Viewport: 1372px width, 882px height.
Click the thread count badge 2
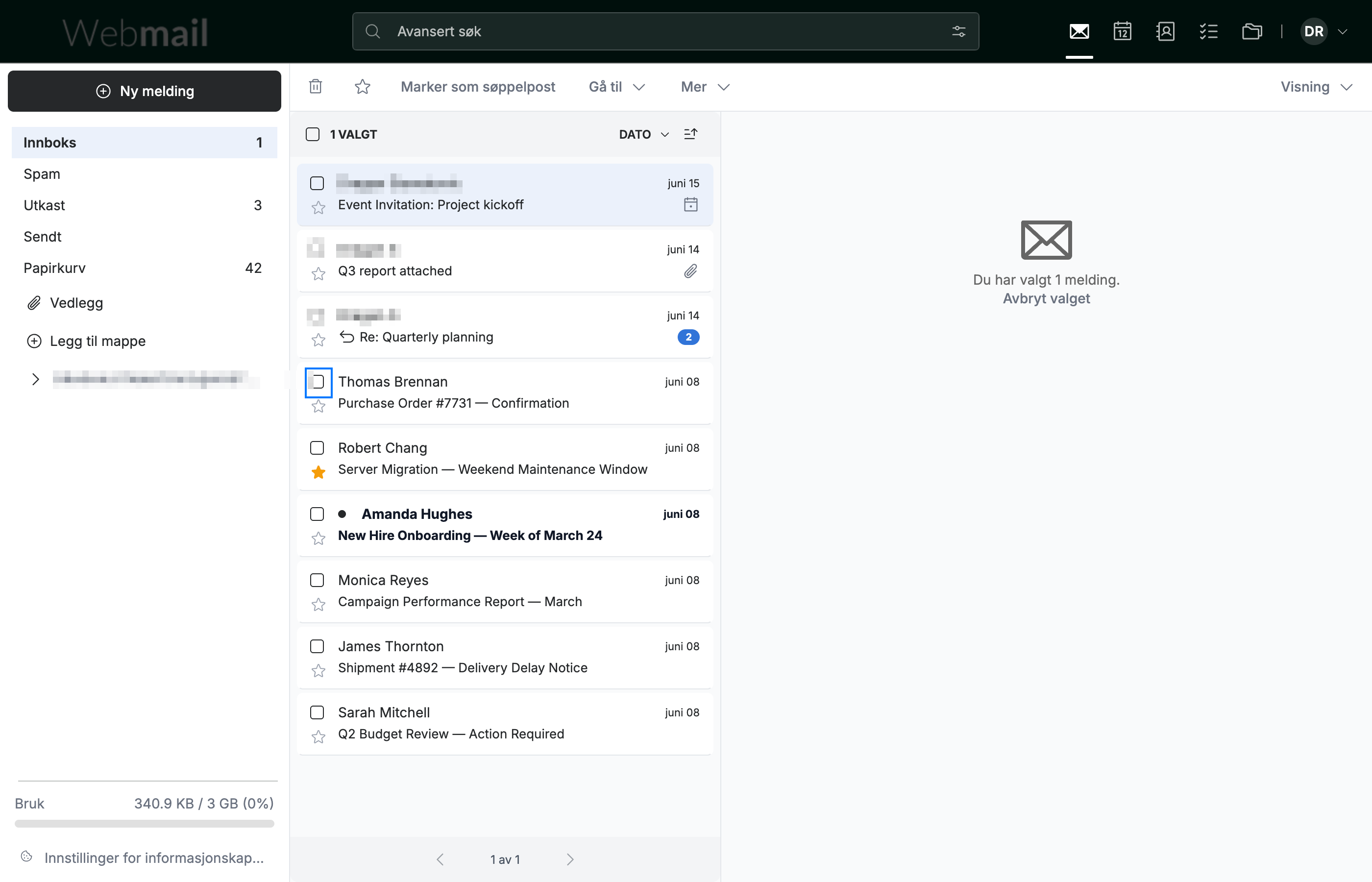point(688,337)
